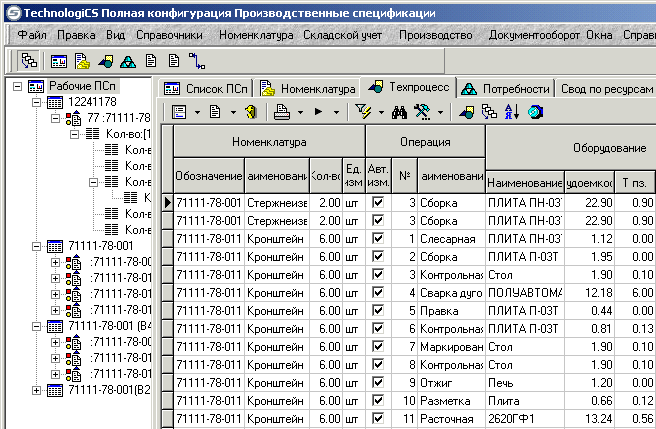Click the Сварка дуго operation cell
This screenshot has width=656, height=429.
[450, 292]
